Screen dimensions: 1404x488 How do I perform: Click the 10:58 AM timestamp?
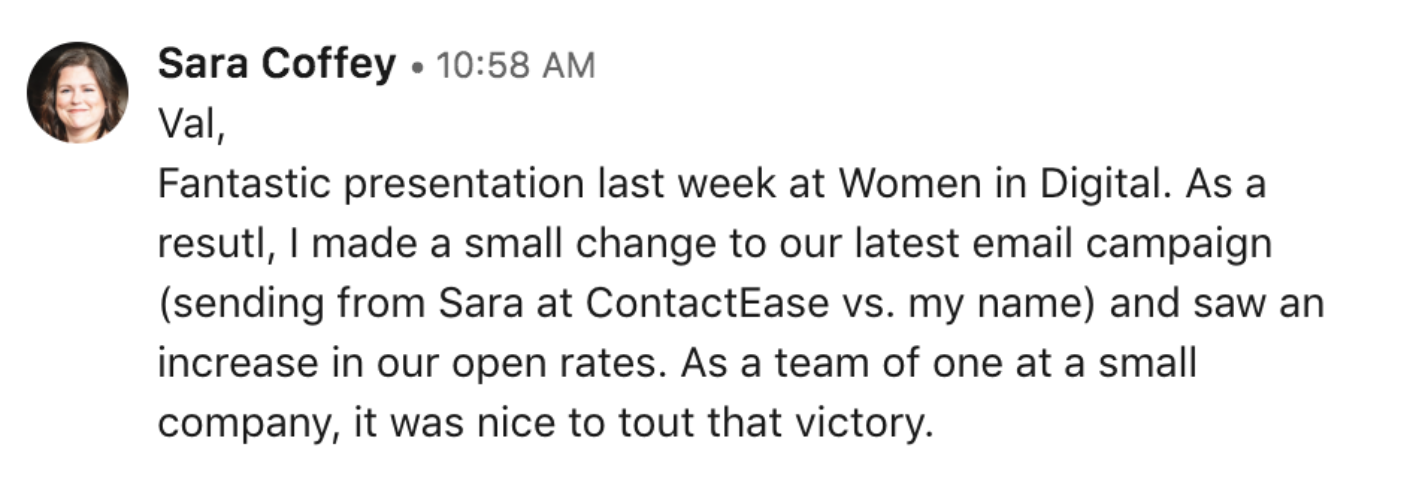coord(516,67)
